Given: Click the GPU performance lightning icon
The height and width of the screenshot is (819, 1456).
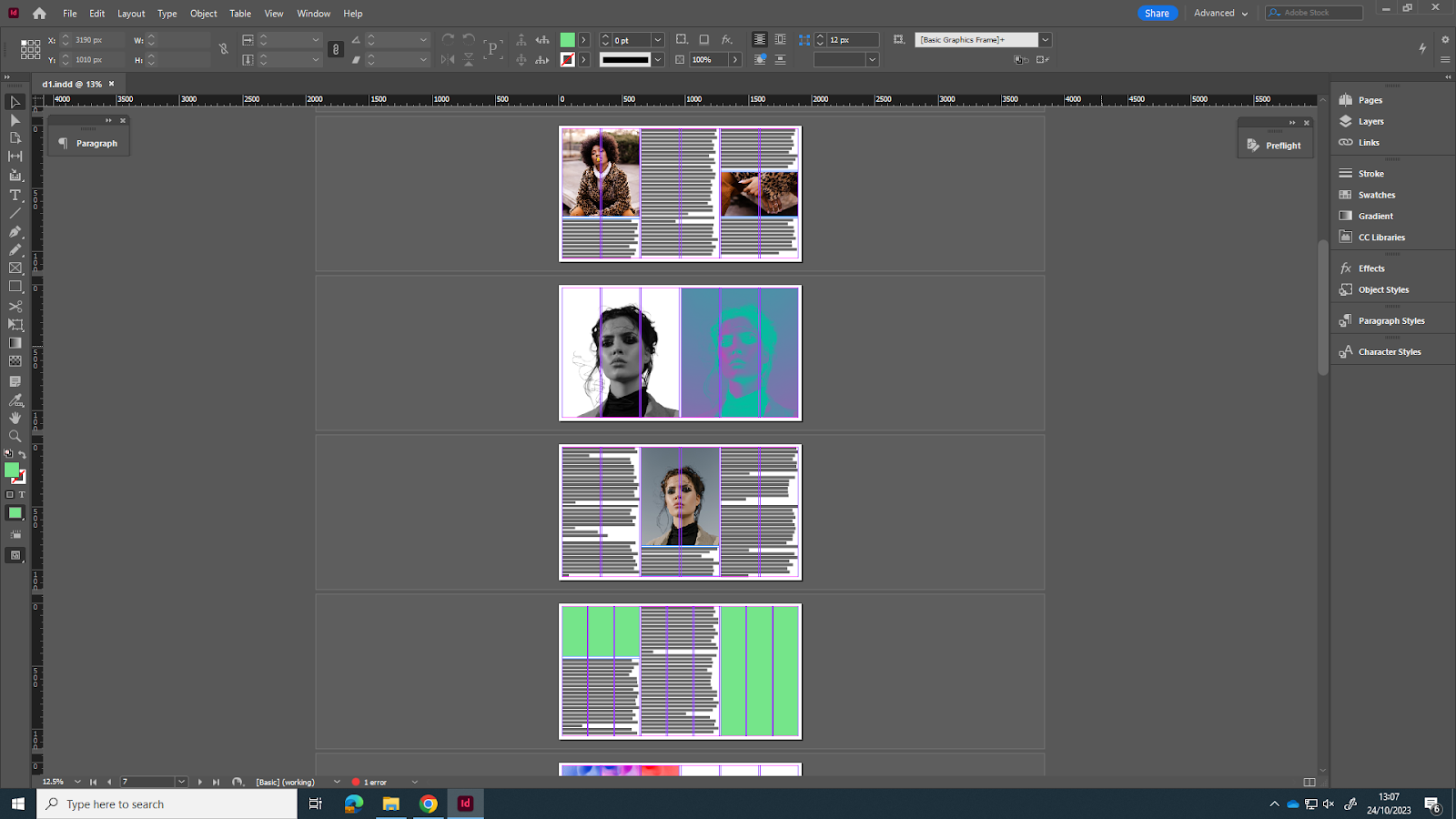Looking at the screenshot, I should 1422,48.
